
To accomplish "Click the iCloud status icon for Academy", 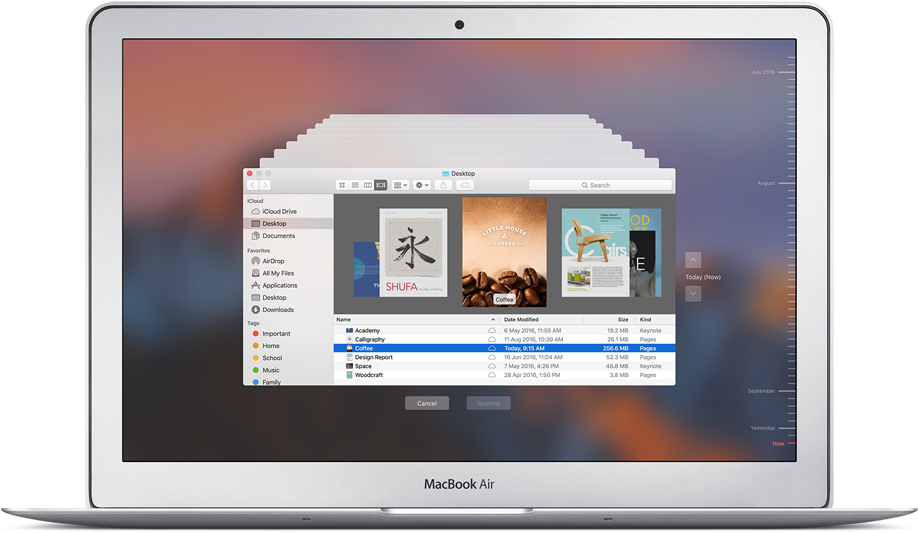I will (x=492, y=331).
